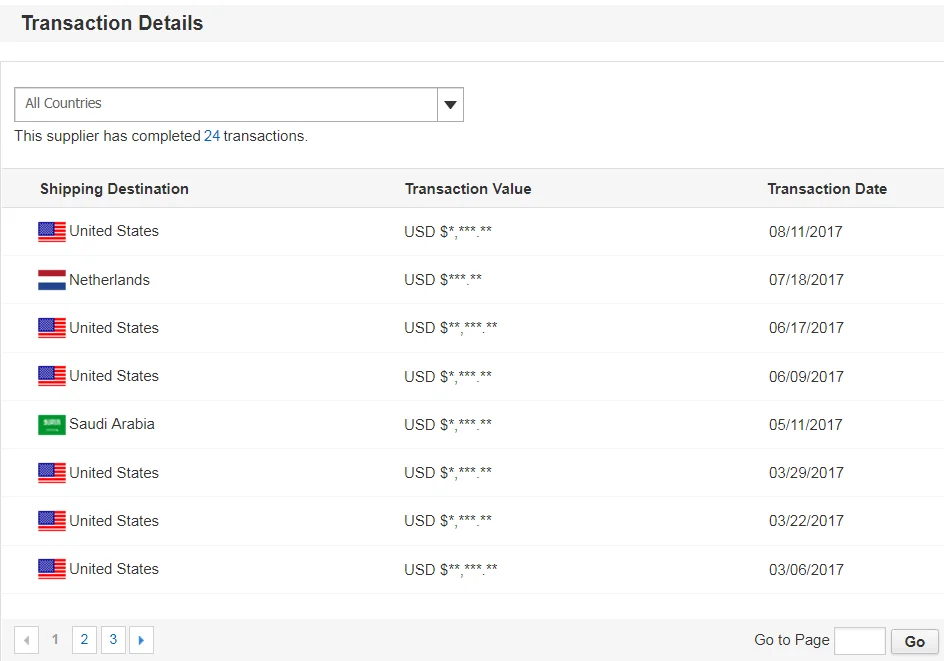Click US flag for 03/06/2017 transaction
Screen dimensions: 944x661
52,569
